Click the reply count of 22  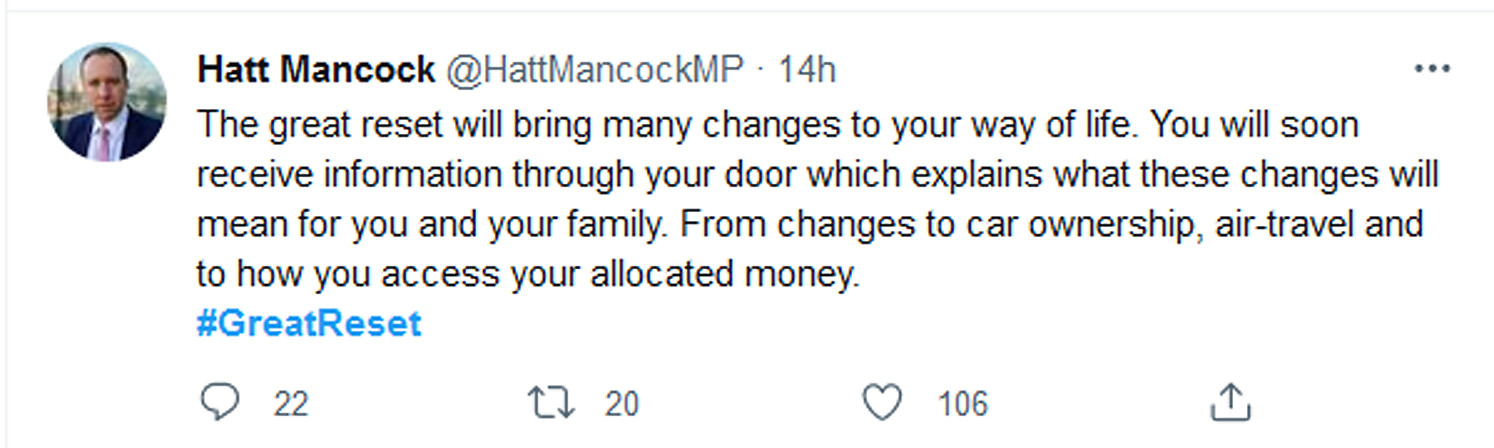(291, 404)
